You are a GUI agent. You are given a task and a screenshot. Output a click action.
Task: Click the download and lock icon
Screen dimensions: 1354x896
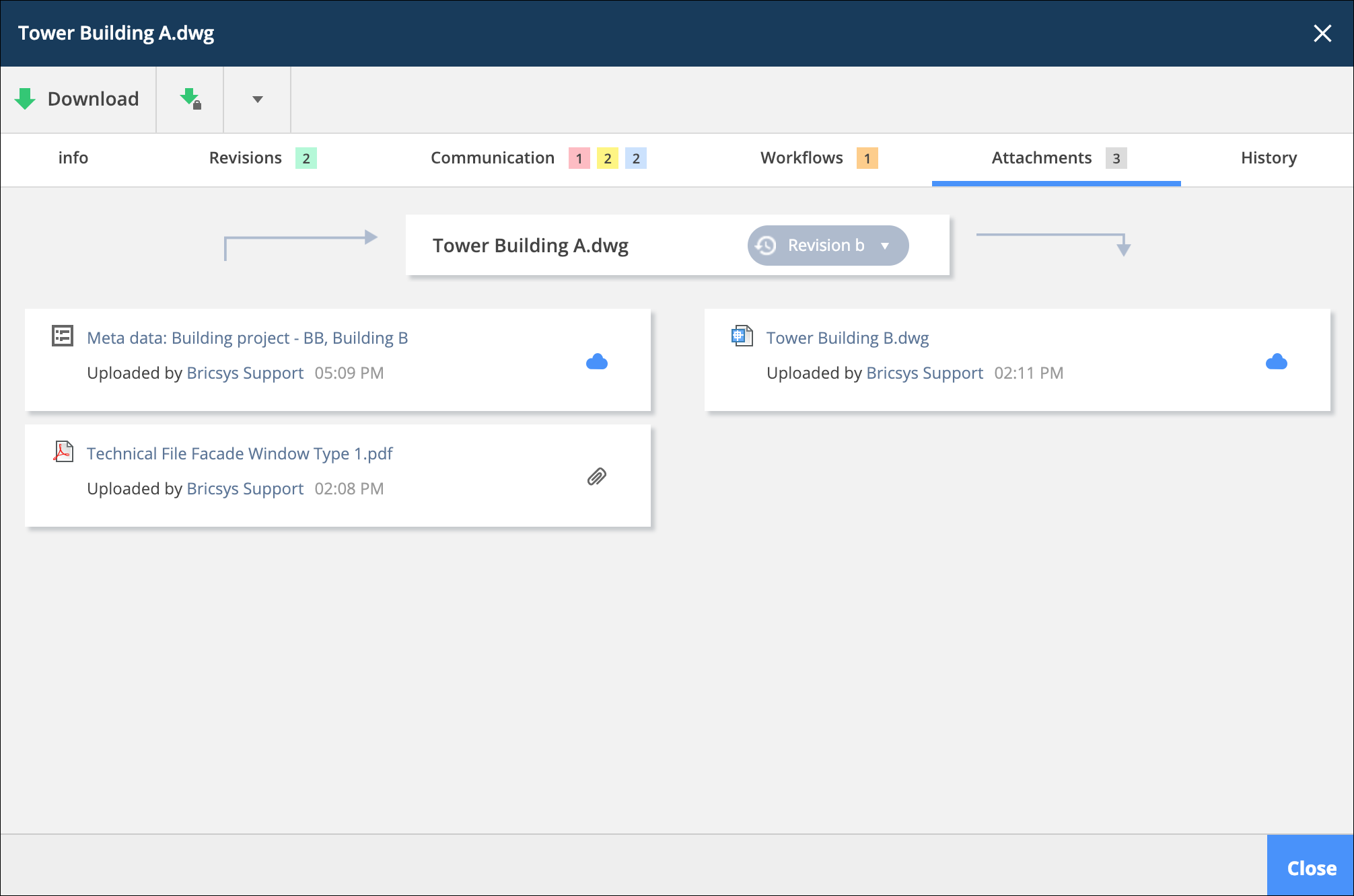pos(190,100)
